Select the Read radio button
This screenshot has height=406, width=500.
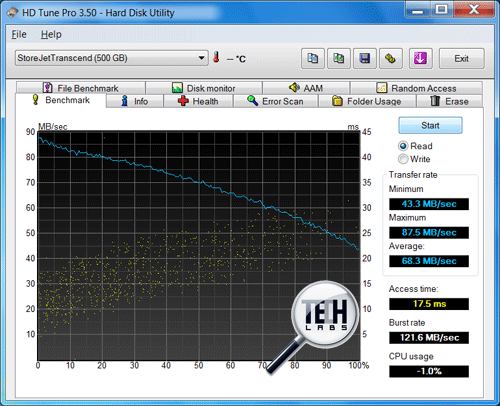click(403, 146)
